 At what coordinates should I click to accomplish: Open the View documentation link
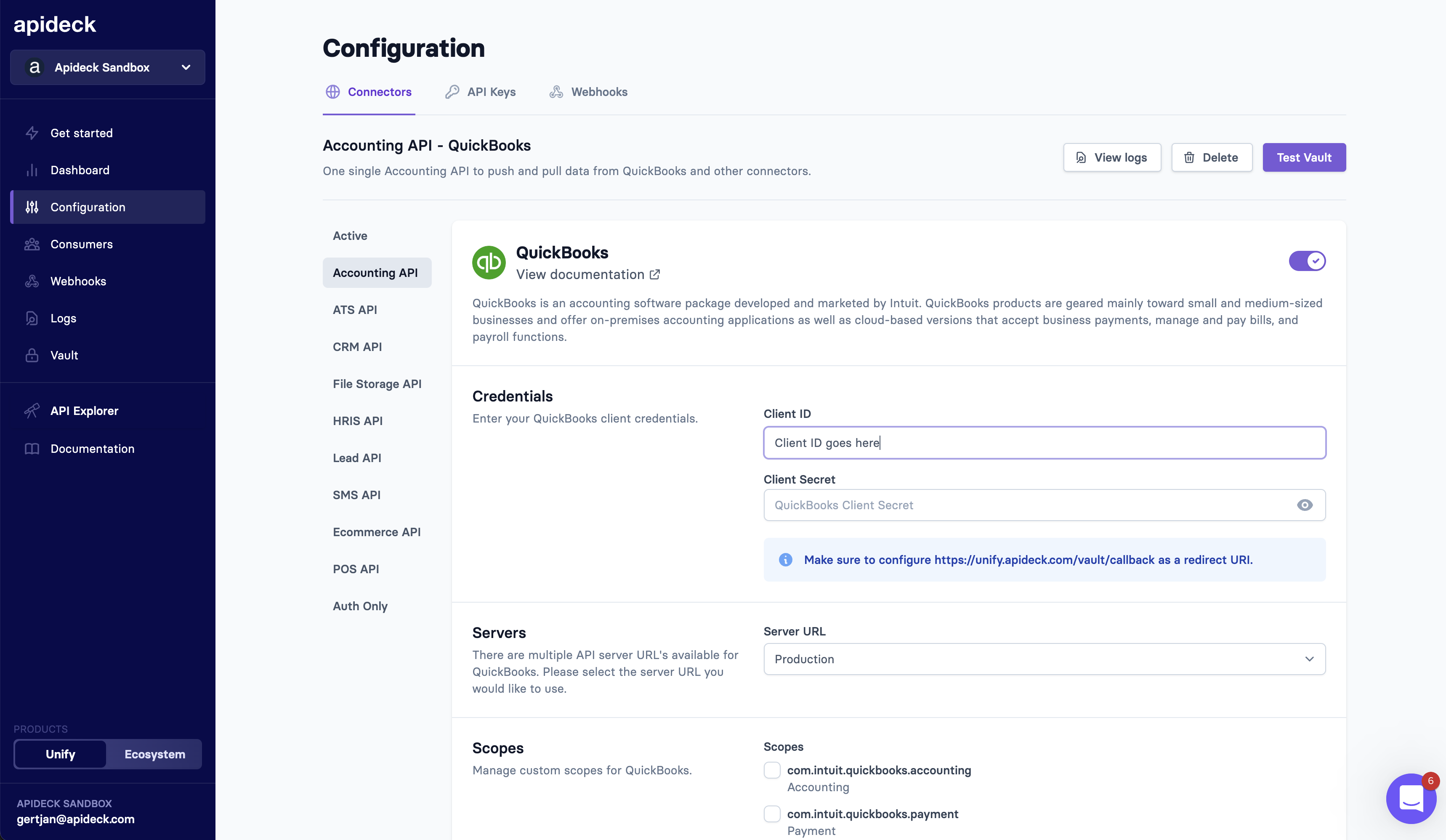pos(588,274)
